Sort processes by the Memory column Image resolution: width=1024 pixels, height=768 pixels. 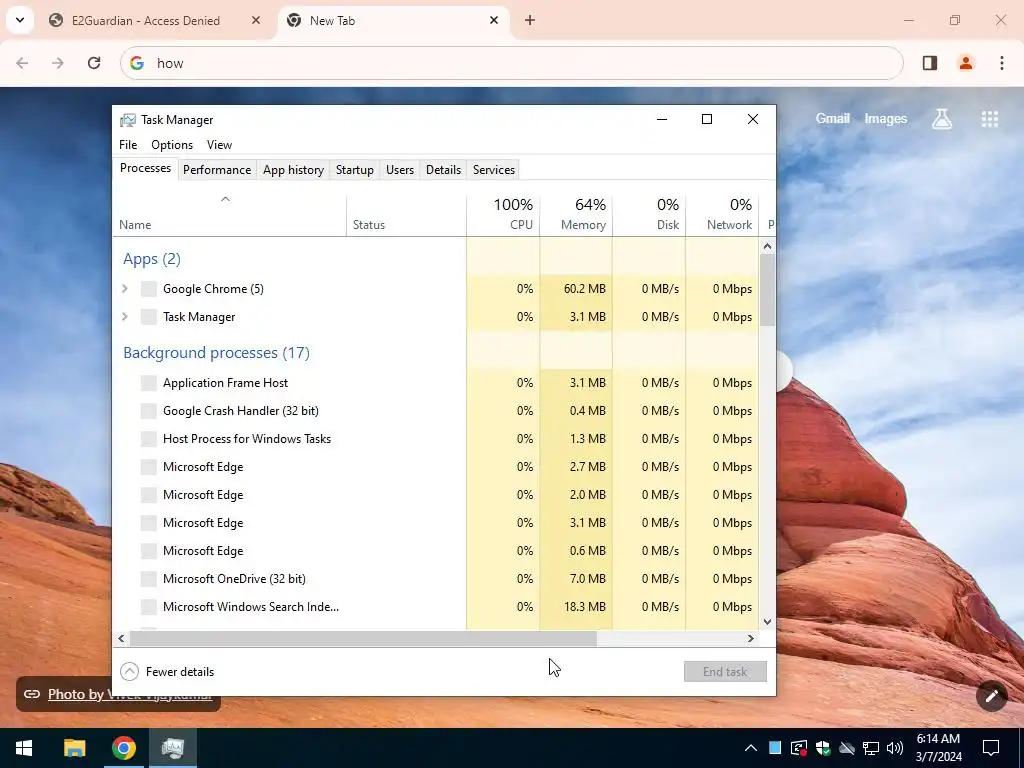(x=576, y=214)
